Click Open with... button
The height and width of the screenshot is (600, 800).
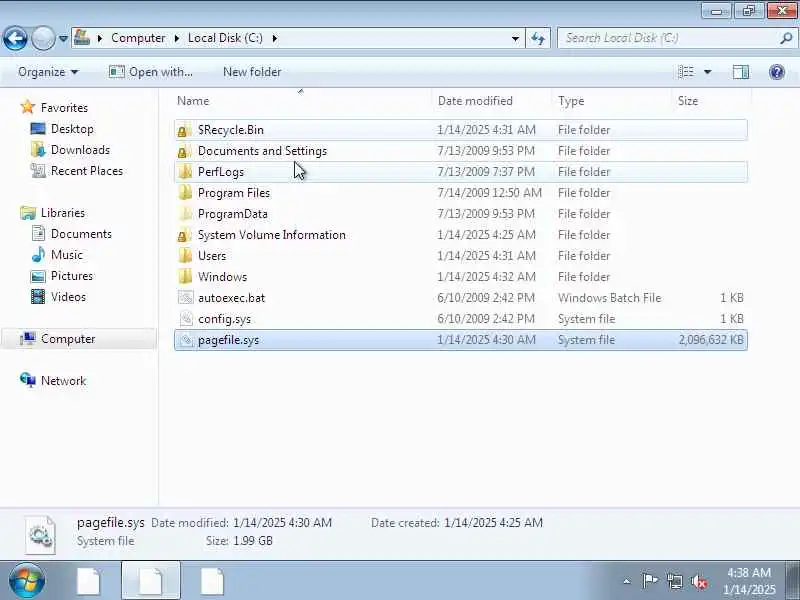pyautogui.click(x=151, y=72)
